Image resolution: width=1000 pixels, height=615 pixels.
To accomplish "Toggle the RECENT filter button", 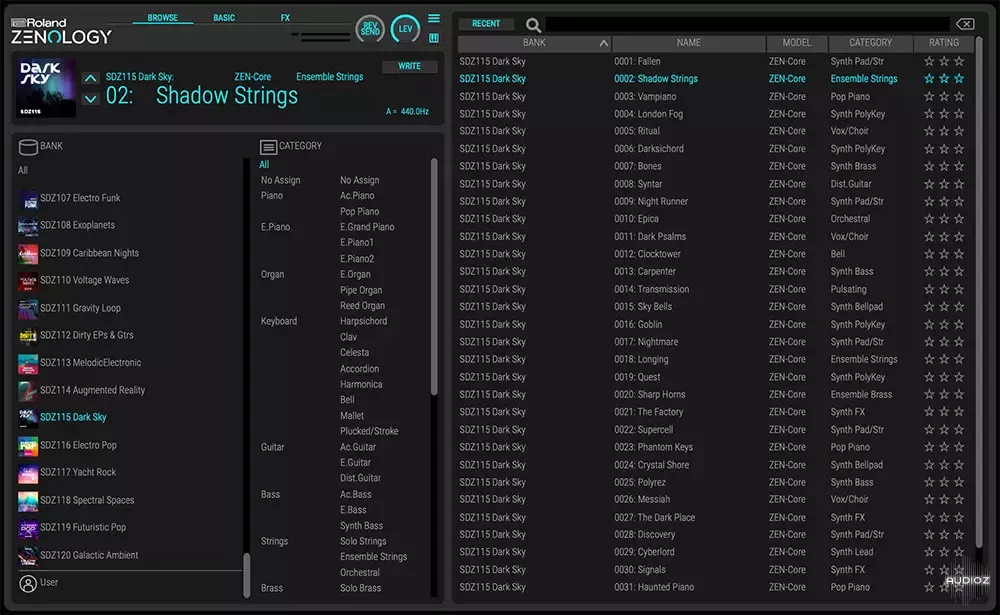I will [486, 24].
